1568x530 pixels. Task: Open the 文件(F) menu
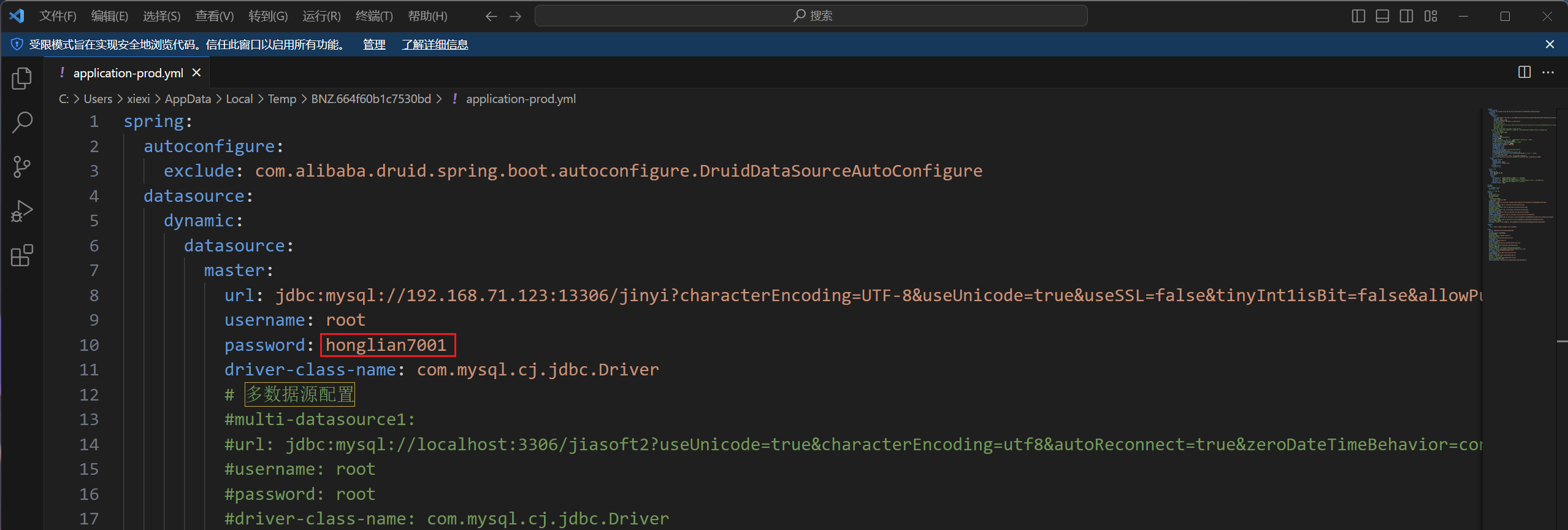point(58,16)
